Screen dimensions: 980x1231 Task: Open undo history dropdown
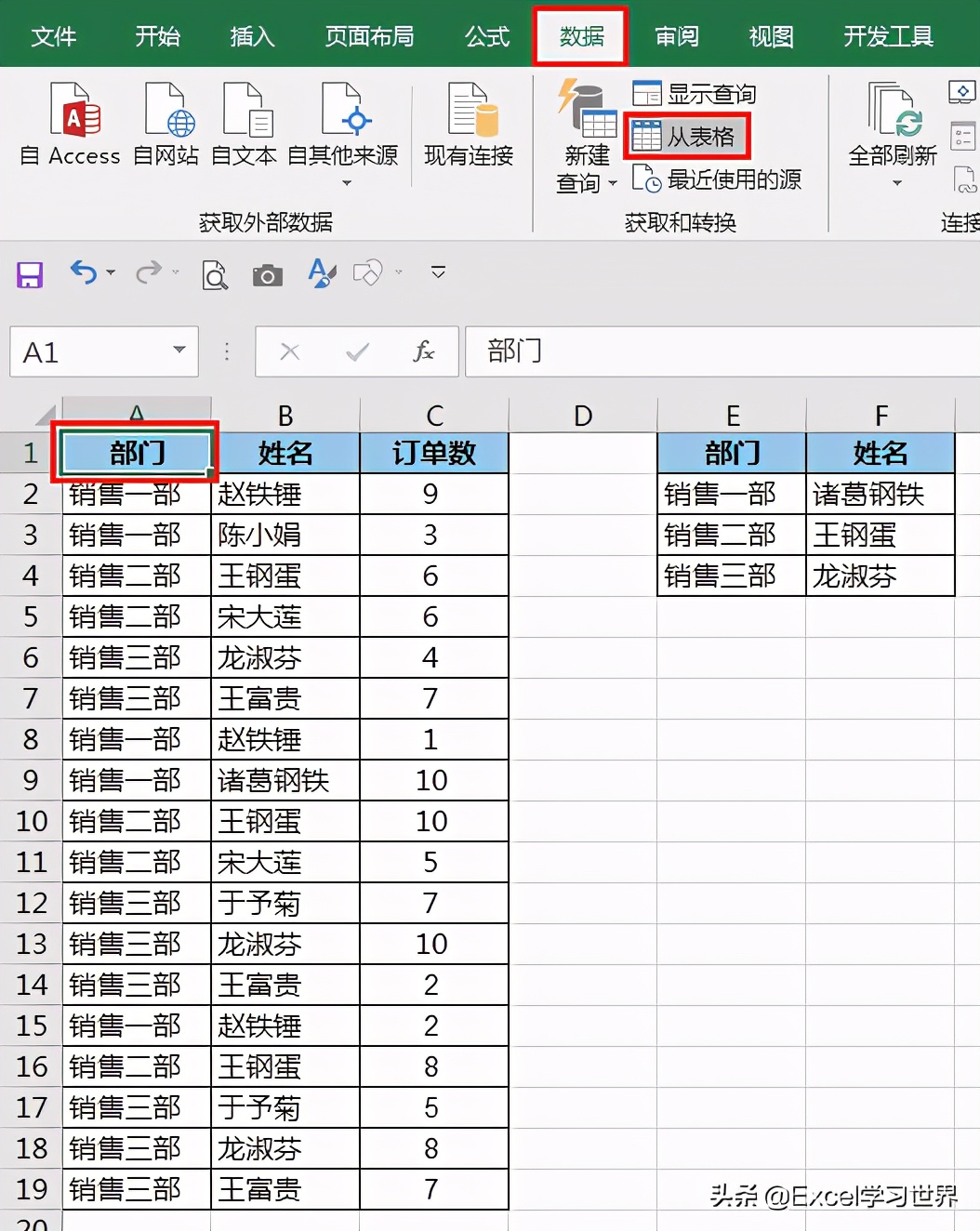(111, 272)
